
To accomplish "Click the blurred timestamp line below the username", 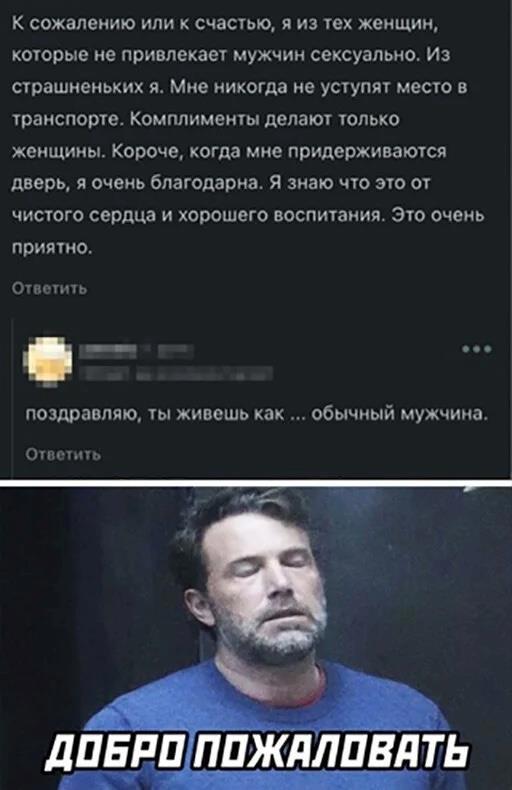I will (175, 373).
